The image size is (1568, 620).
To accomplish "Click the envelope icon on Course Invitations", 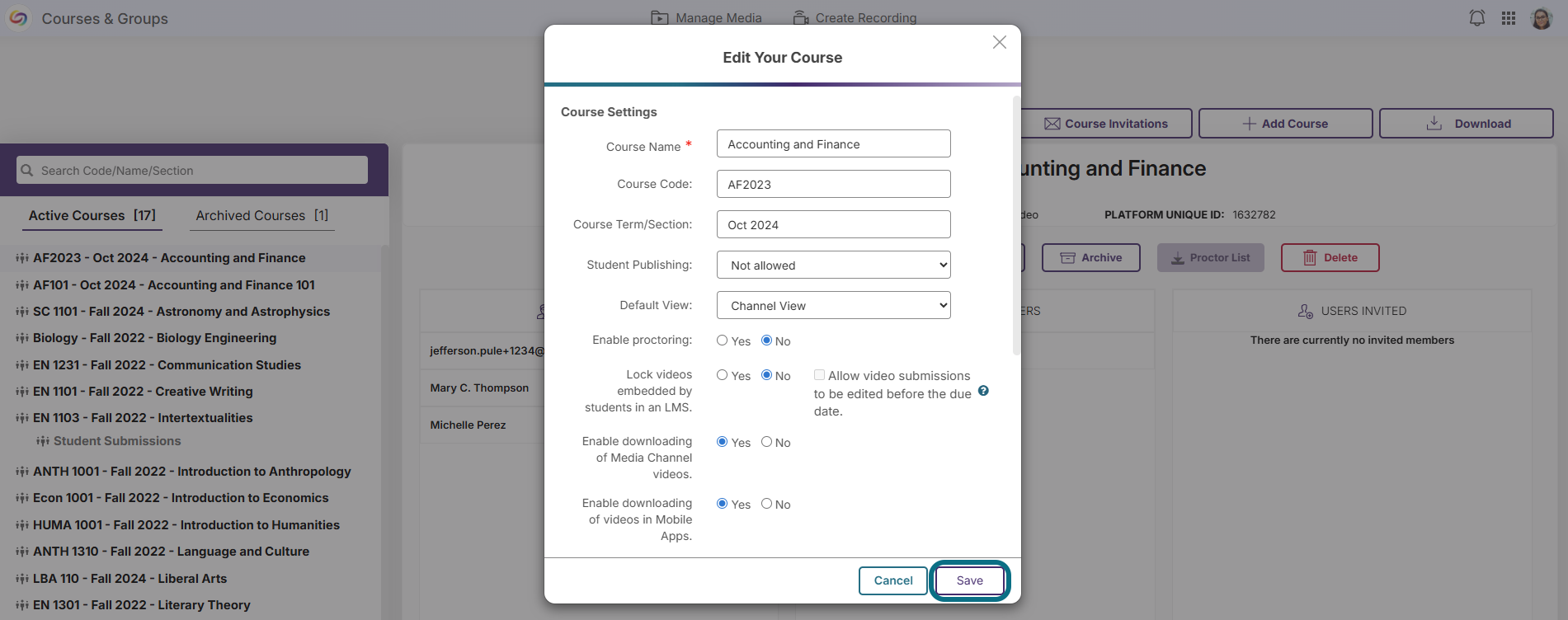I will [1052, 124].
